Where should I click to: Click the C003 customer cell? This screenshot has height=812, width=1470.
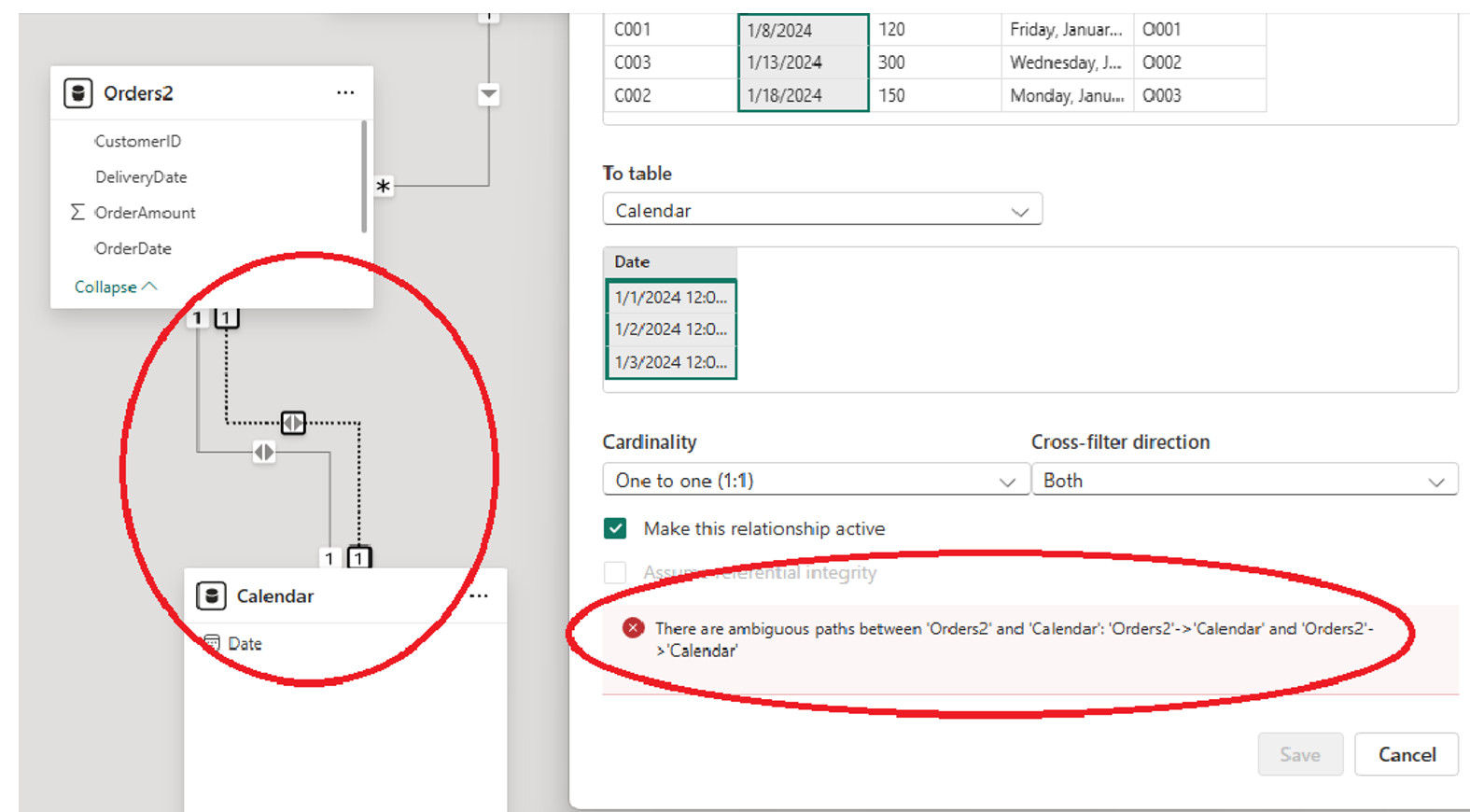[671, 63]
